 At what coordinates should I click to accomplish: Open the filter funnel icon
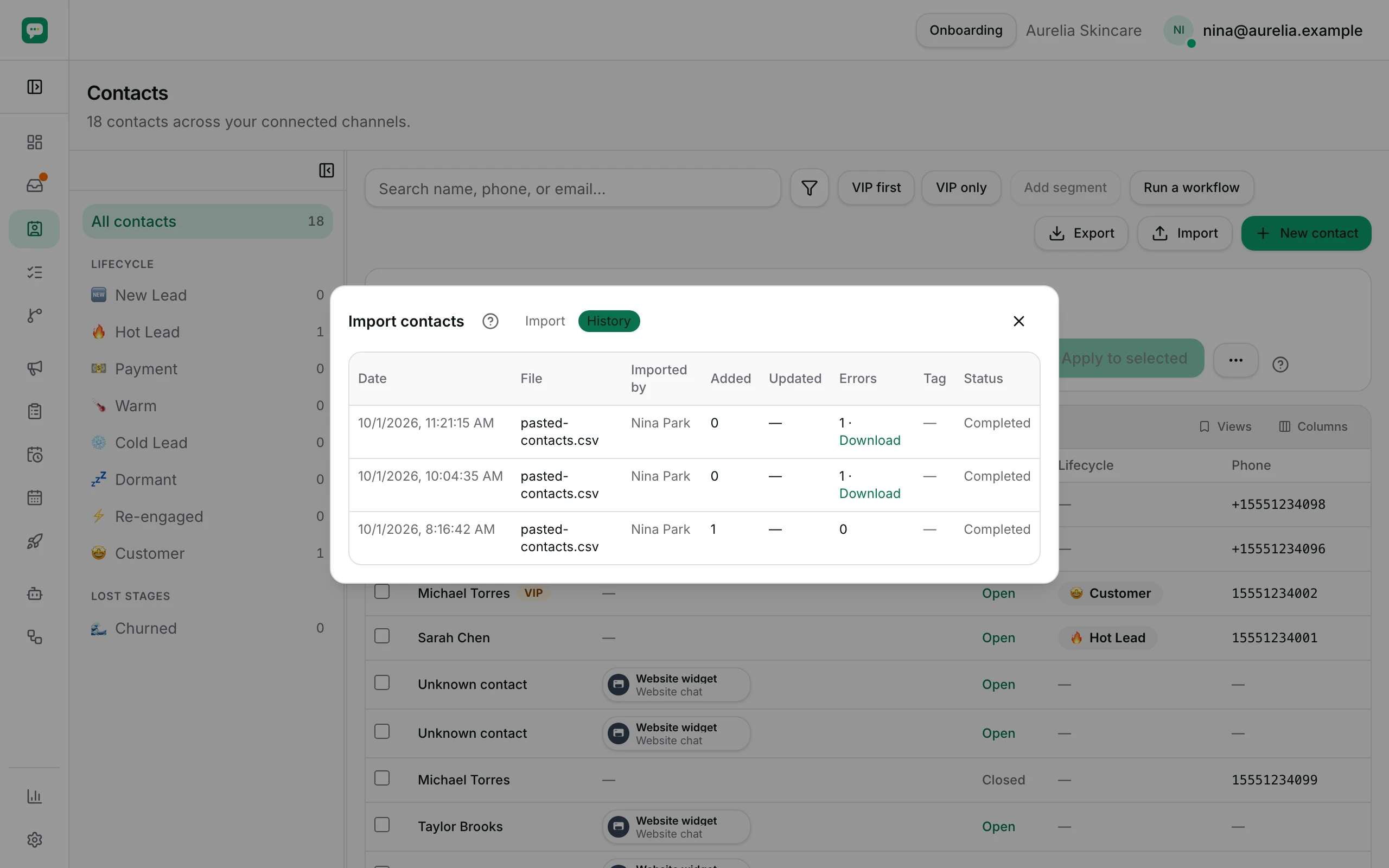pyautogui.click(x=810, y=188)
